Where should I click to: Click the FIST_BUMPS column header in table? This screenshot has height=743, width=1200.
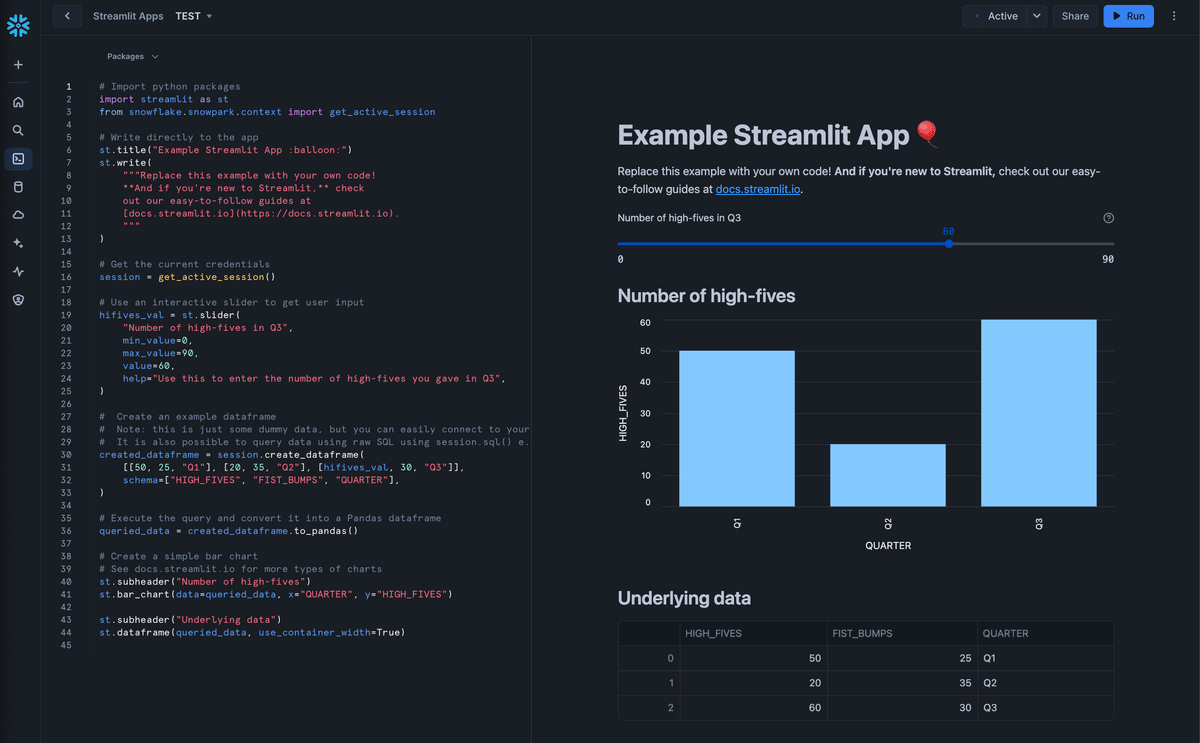point(901,633)
